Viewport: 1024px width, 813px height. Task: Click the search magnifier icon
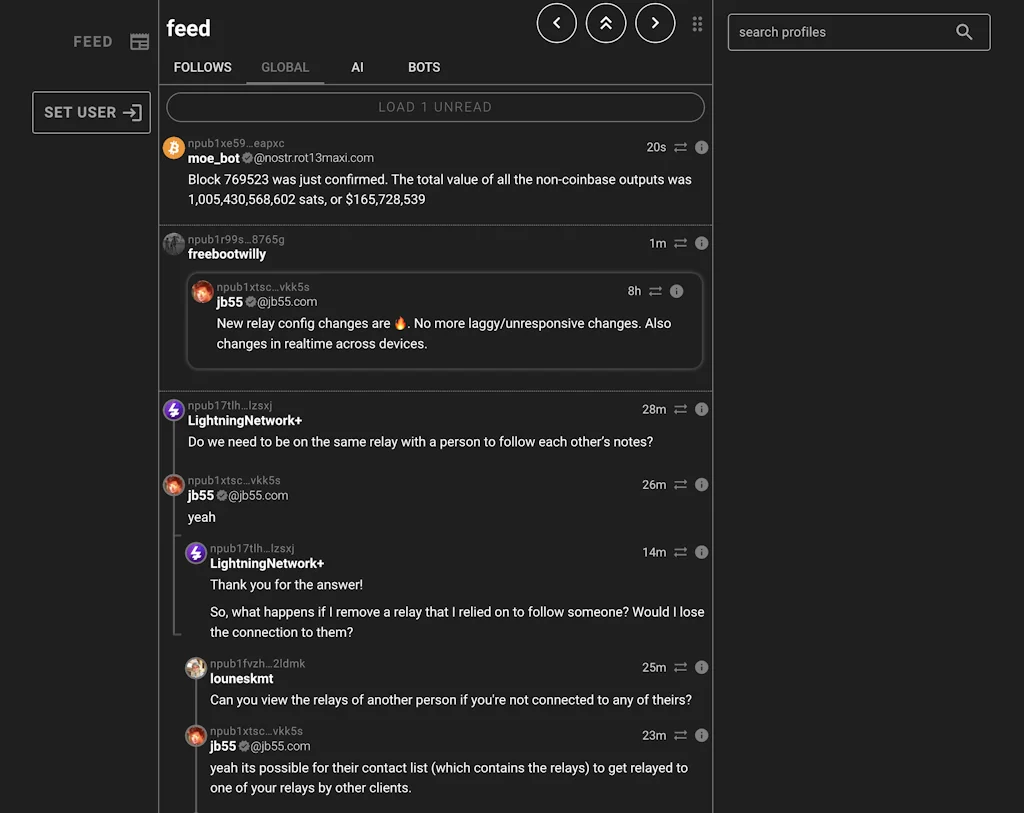click(963, 32)
